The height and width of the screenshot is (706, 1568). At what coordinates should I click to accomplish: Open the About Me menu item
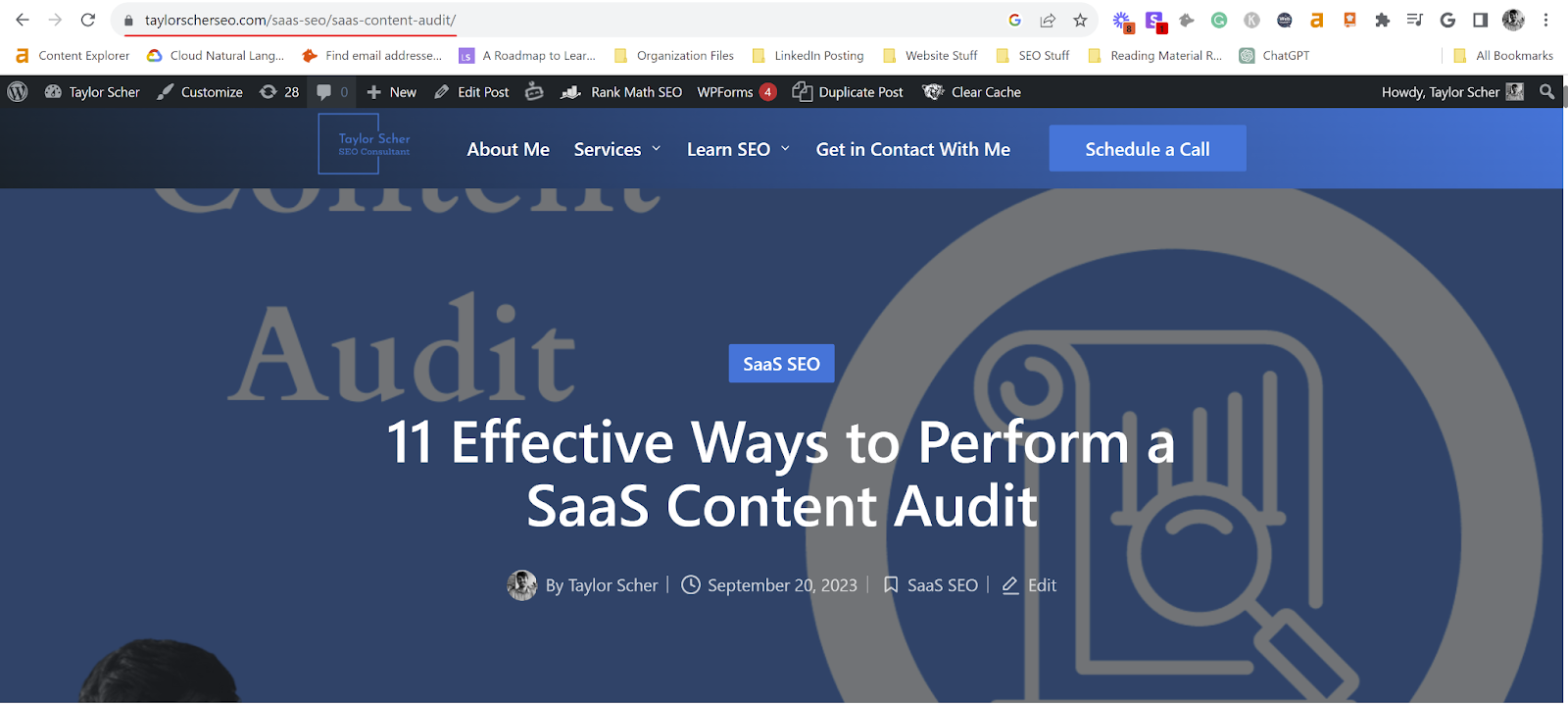coord(508,149)
